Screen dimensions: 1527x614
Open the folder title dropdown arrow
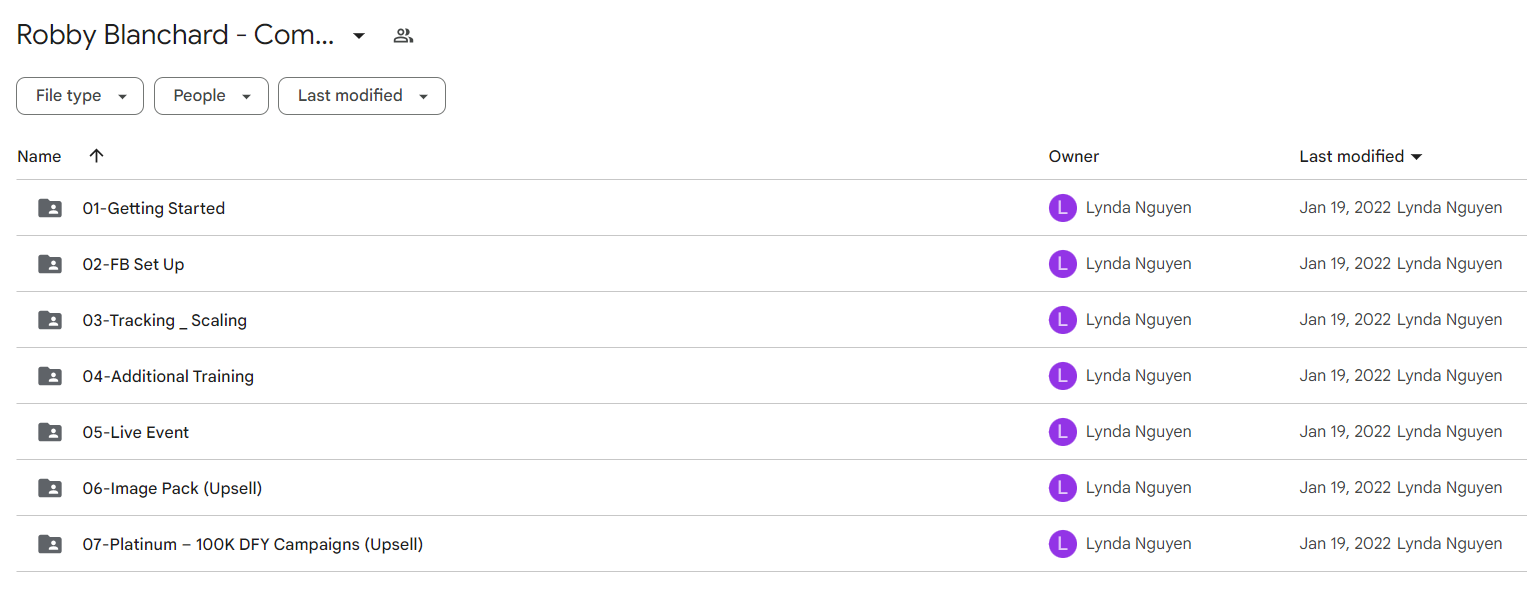point(359,36)
